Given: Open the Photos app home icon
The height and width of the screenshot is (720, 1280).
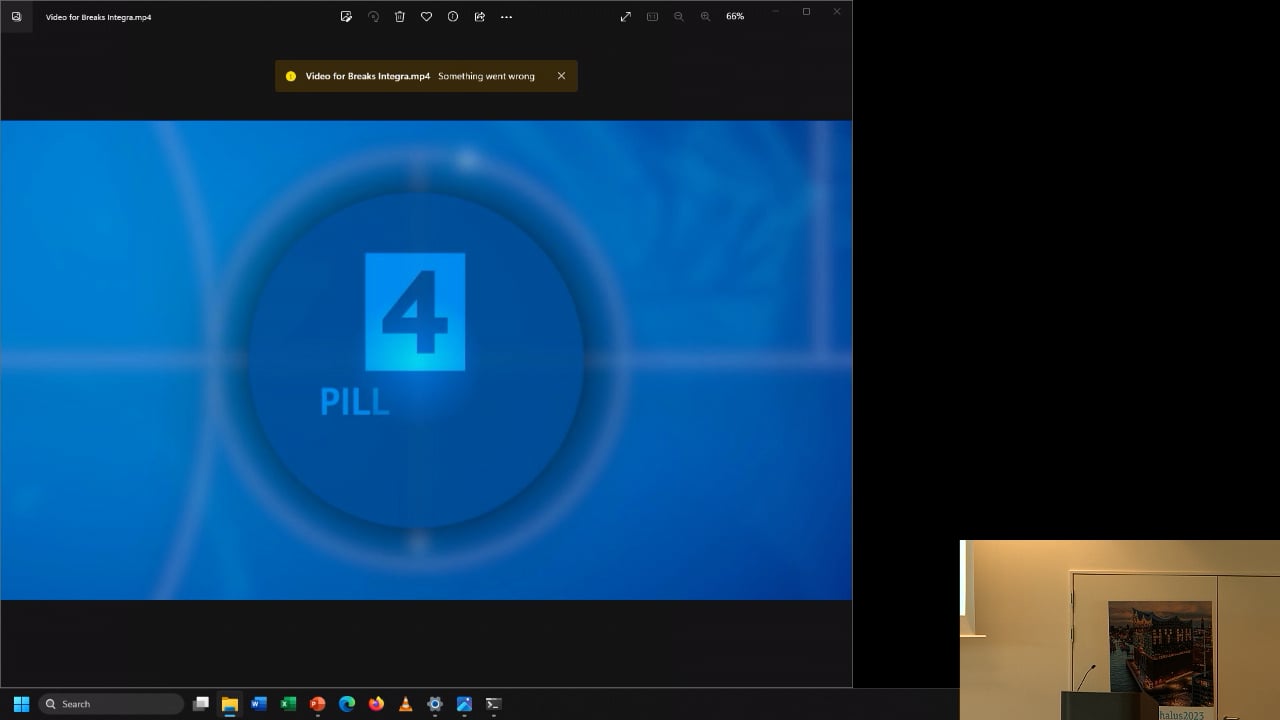Looking at the screenshot, I should tap(16, 17).
